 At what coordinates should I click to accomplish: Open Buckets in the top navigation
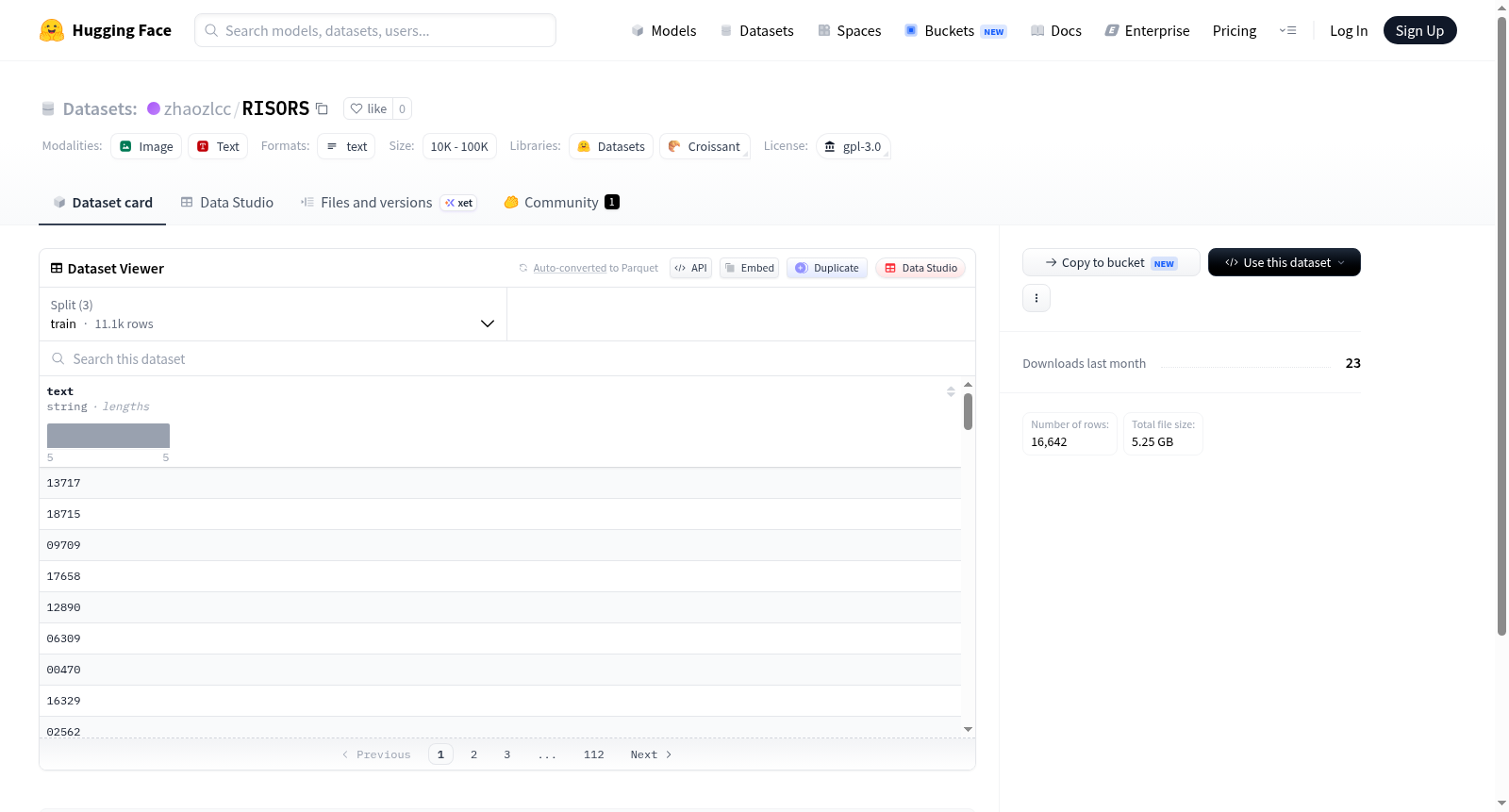click(x=955, y=30)
